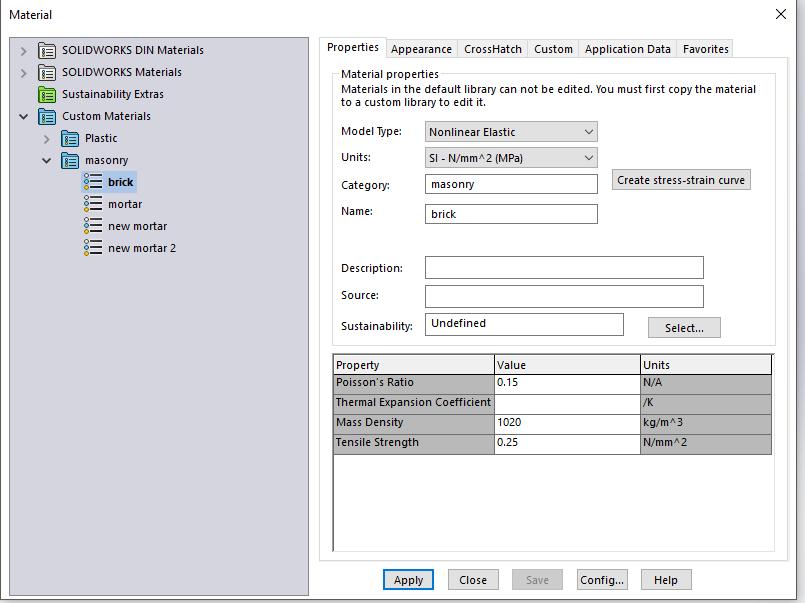Go to the Application Data tab

(628, 49)
